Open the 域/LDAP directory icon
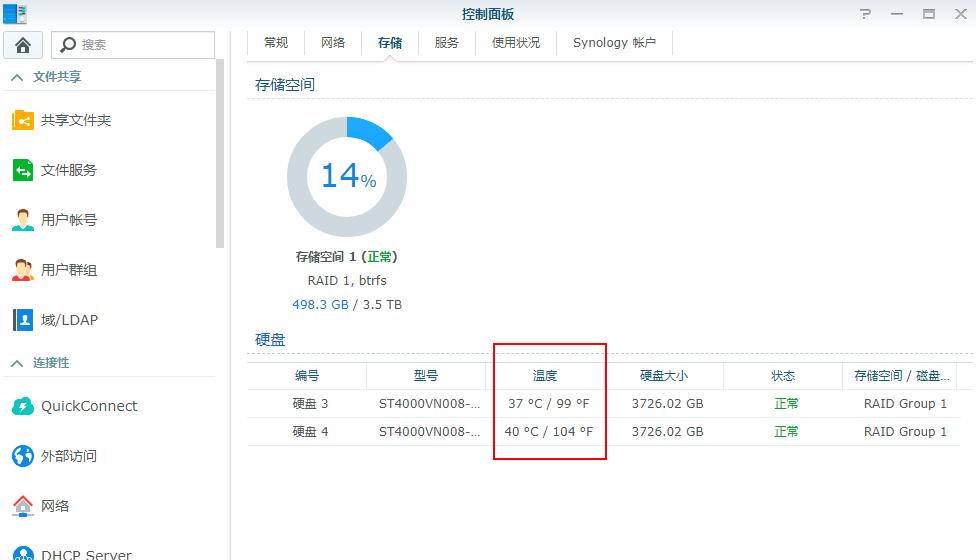This screenshot has width=976, height=560. coord(23,320)
